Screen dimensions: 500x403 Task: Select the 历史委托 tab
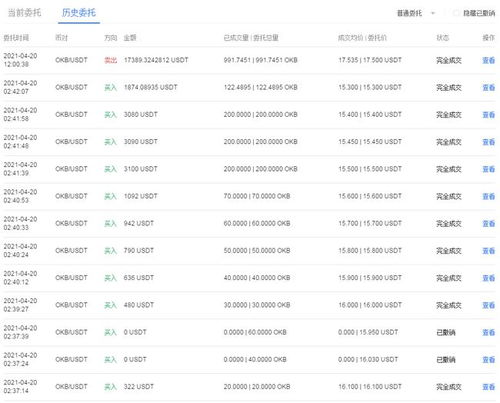(79, 13)
